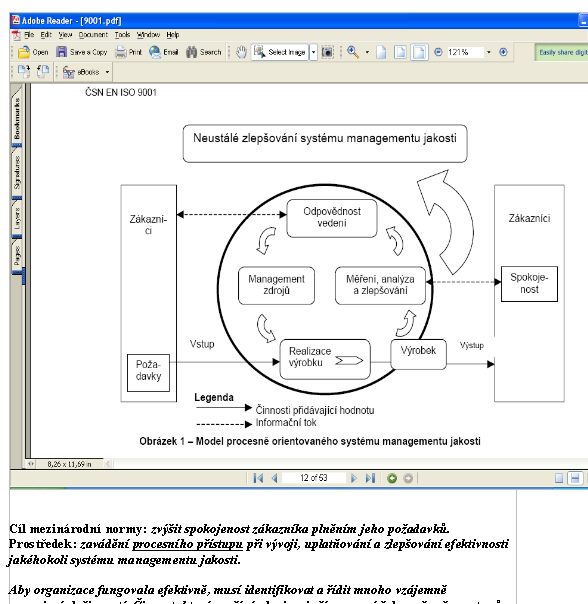Open the Bookmarks side tab

[x=17, y=118]
